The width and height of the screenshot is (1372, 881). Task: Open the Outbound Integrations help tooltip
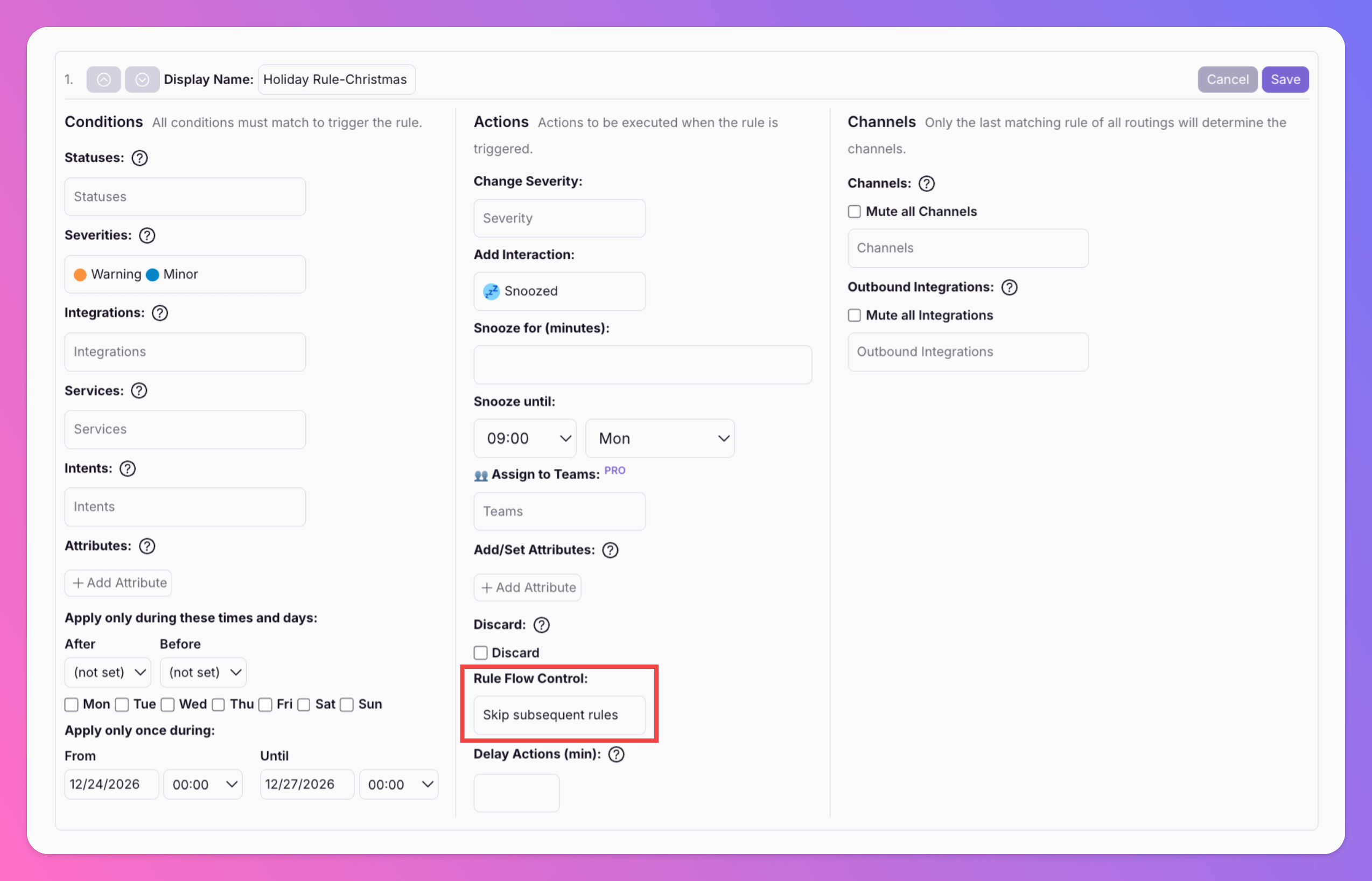click(1010, 288)
